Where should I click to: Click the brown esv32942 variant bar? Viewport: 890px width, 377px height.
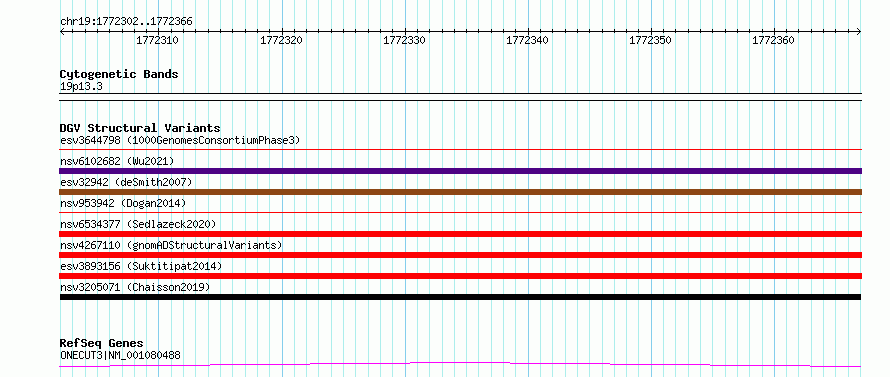tap(460, 192)
